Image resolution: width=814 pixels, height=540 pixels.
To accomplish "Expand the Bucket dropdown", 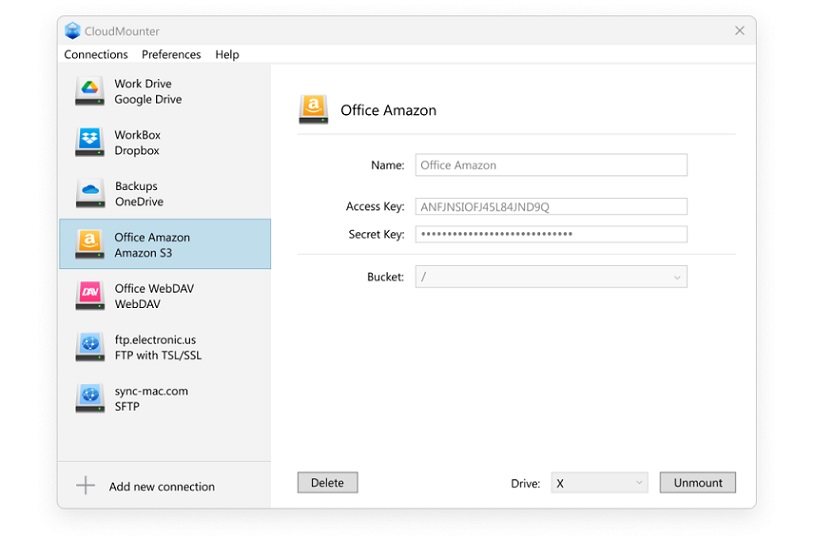I will tap(551, 277).
